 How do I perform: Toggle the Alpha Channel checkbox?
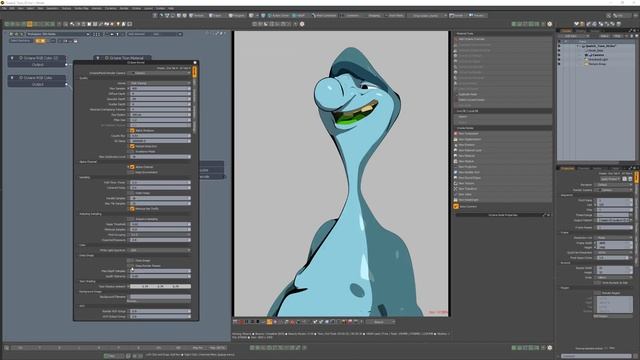tap(132, 167)
